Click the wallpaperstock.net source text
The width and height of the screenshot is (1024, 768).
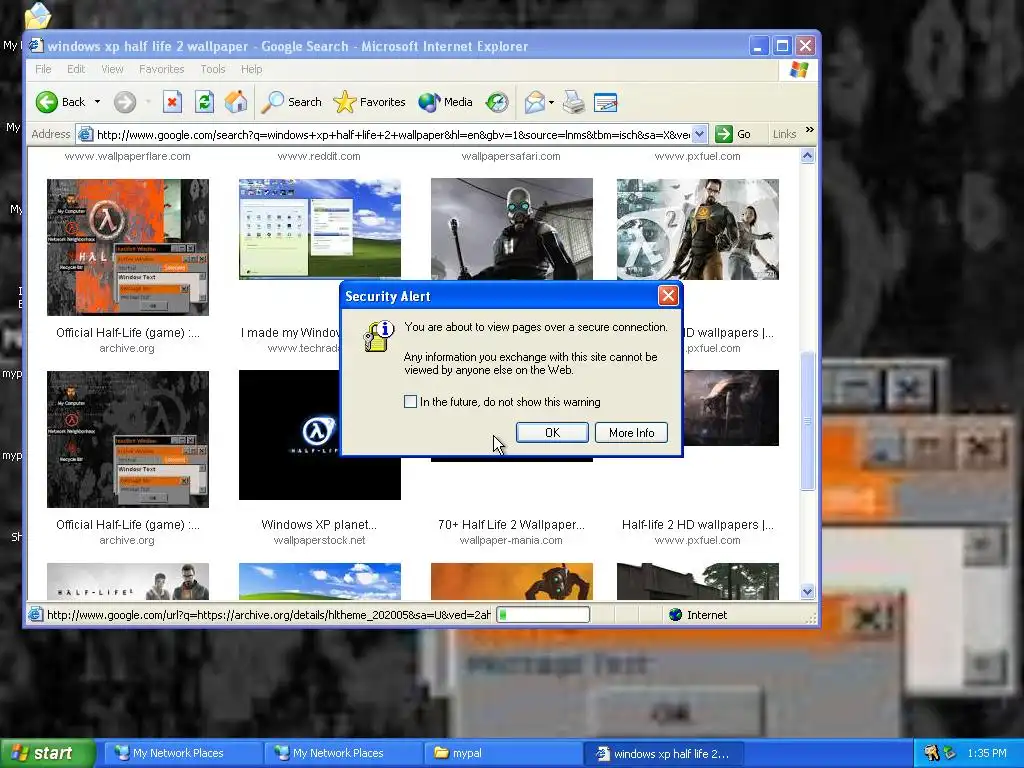click(319, 540)
